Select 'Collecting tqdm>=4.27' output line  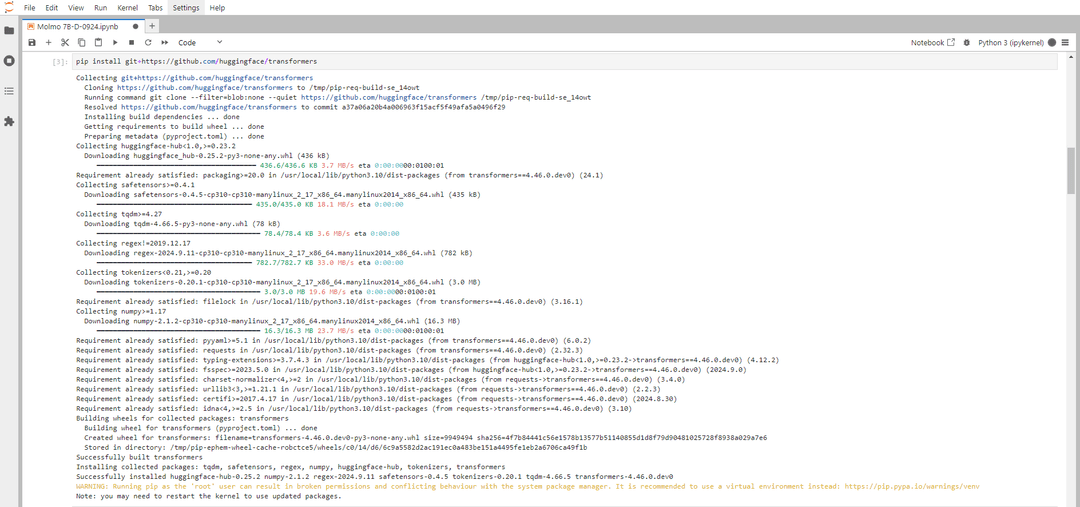pyautogui.click(x=121, y=214)
